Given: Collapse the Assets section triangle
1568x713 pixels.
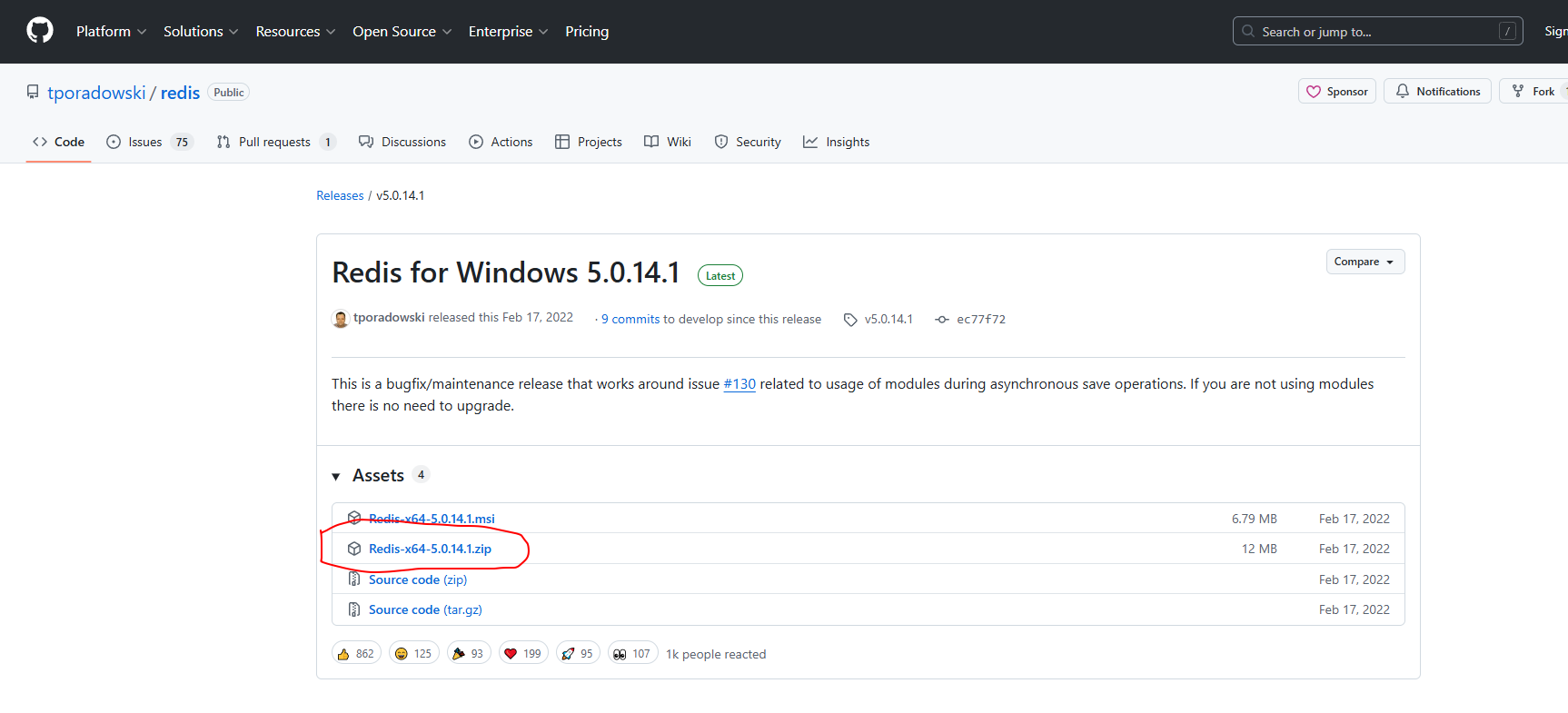Looking at the screenshot, I should [336, 476].
